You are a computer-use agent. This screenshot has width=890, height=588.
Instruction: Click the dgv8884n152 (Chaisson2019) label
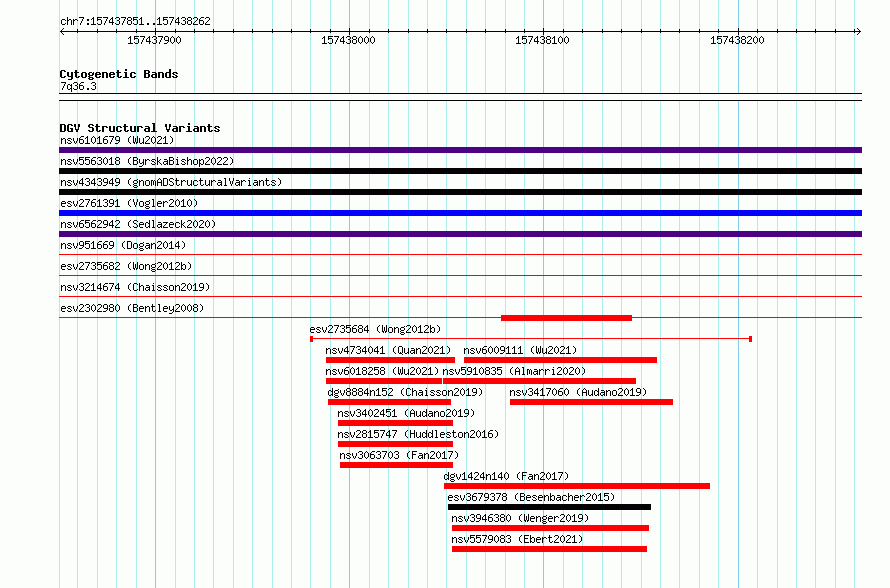[x=405, y=392]
